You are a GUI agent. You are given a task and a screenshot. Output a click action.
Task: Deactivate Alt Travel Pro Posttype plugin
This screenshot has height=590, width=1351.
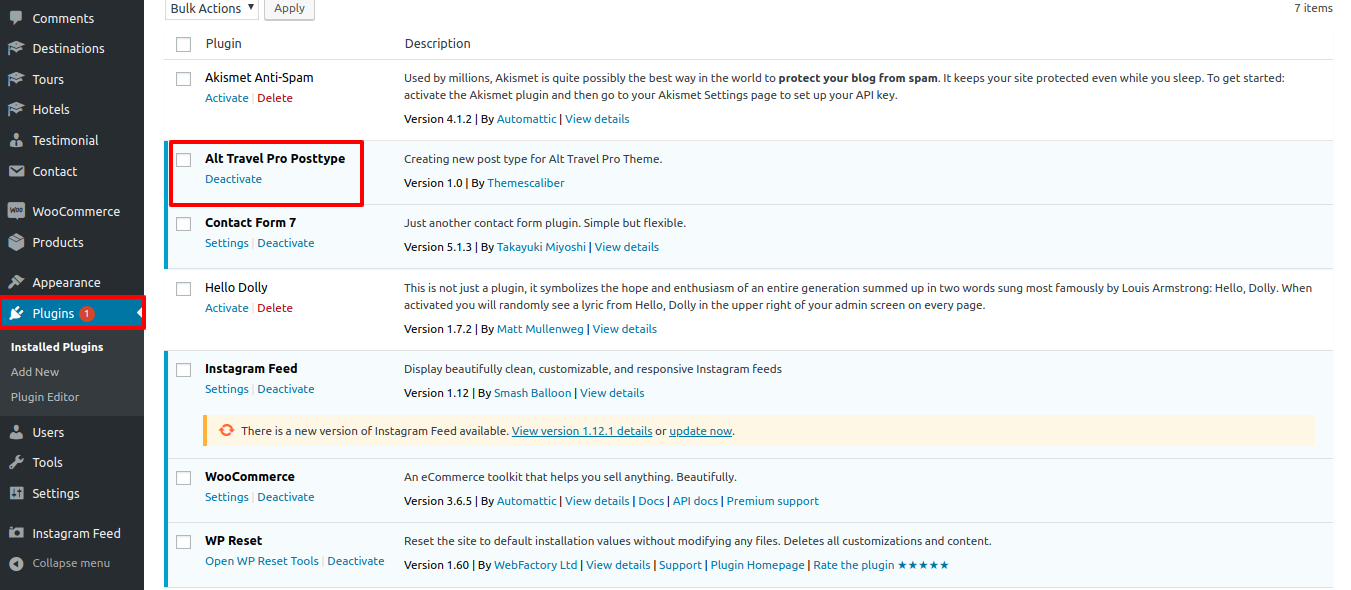(233, 179)
